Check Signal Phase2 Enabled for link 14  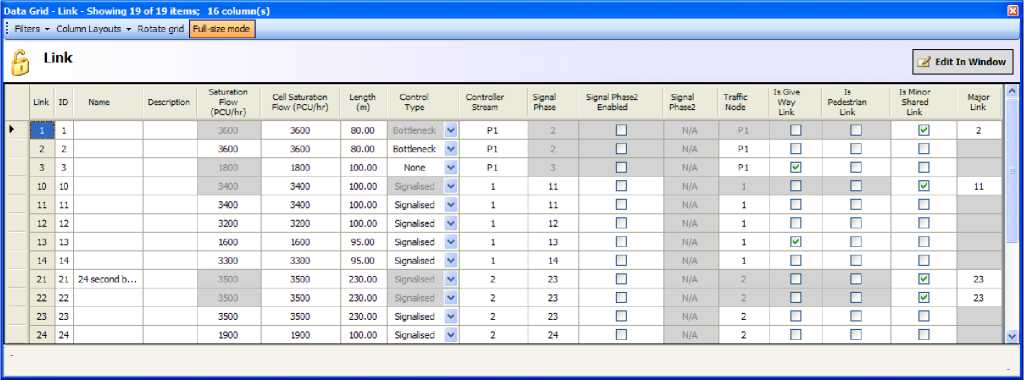(621, 261)
